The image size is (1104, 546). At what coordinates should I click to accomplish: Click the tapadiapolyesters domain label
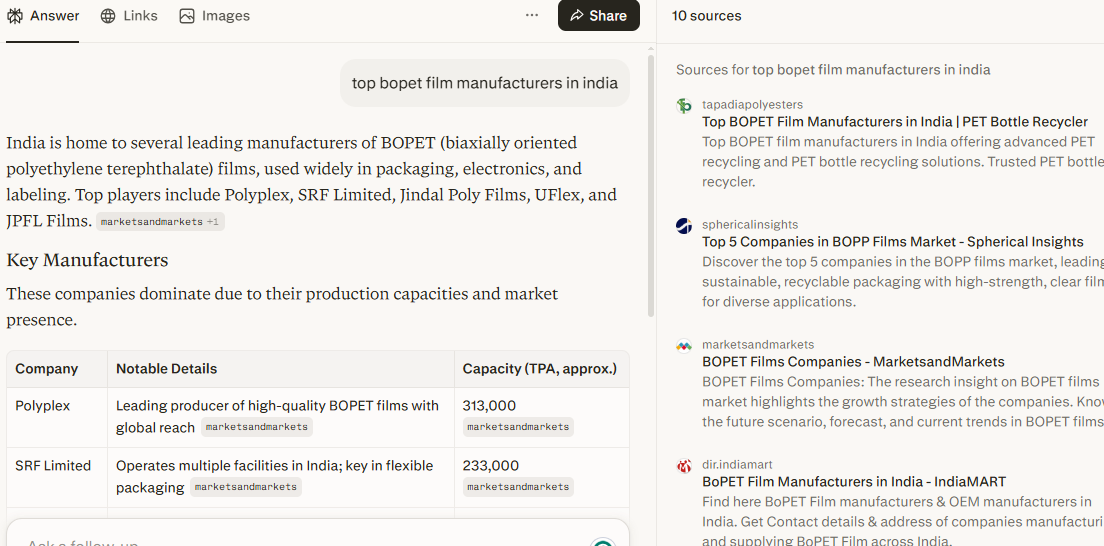(752, 105)
